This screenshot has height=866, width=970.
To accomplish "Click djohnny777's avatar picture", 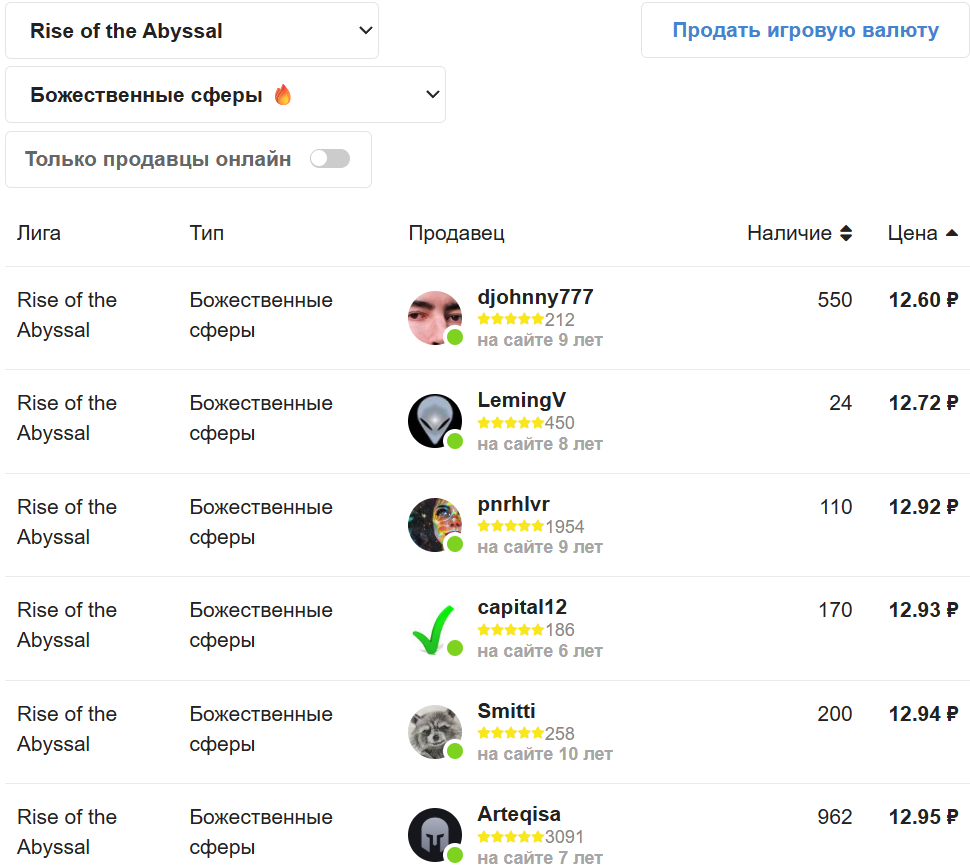I will (x=434, y=318).
